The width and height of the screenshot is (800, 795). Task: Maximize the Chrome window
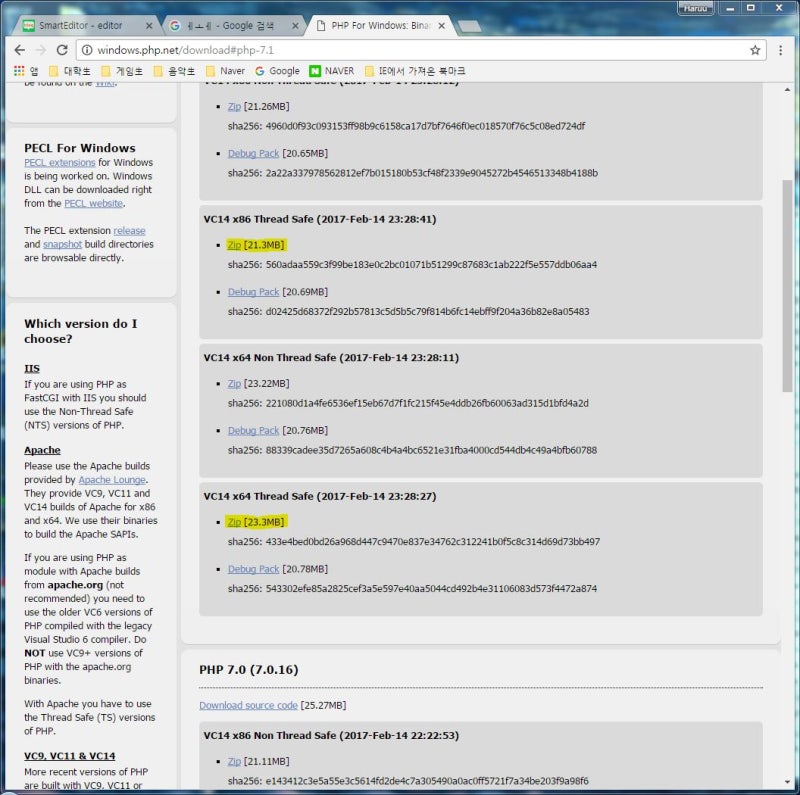click(x=751, y=8)
